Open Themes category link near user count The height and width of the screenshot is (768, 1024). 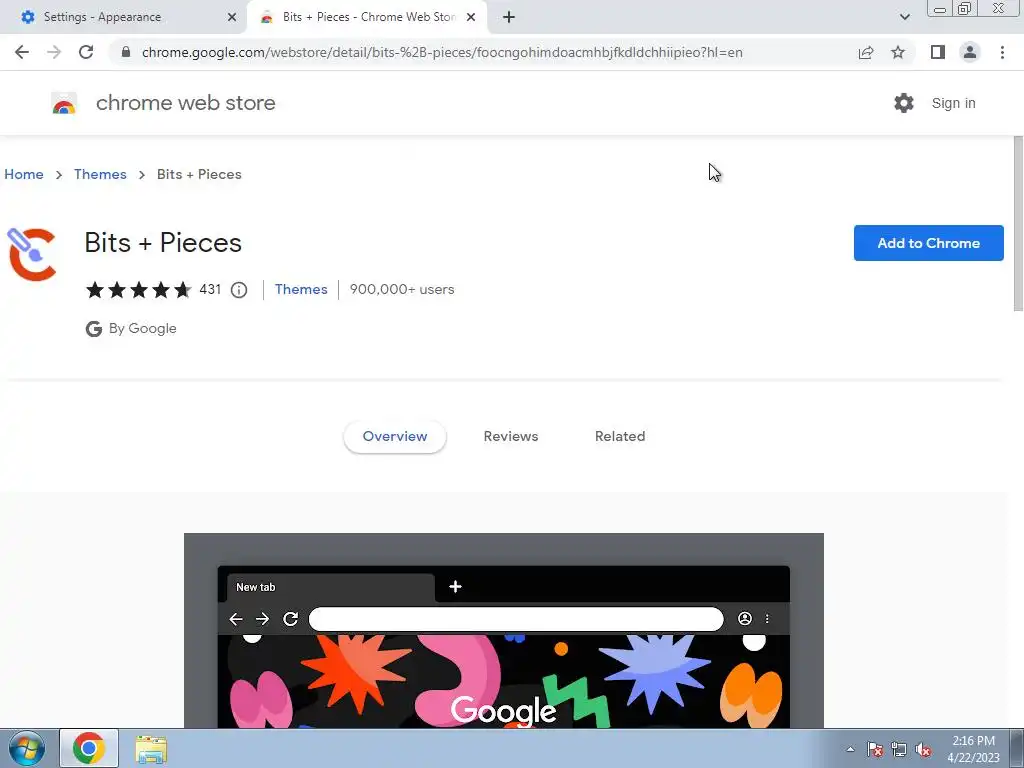[301, 289]
